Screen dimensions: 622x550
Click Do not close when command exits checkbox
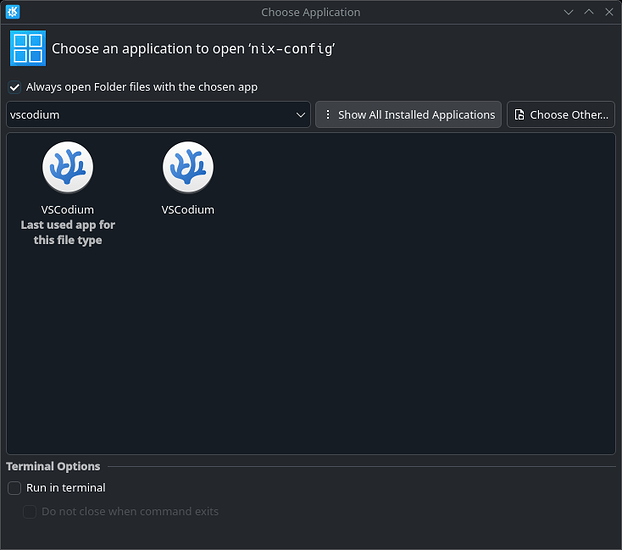pyautogui.click(x=30, y=511)
